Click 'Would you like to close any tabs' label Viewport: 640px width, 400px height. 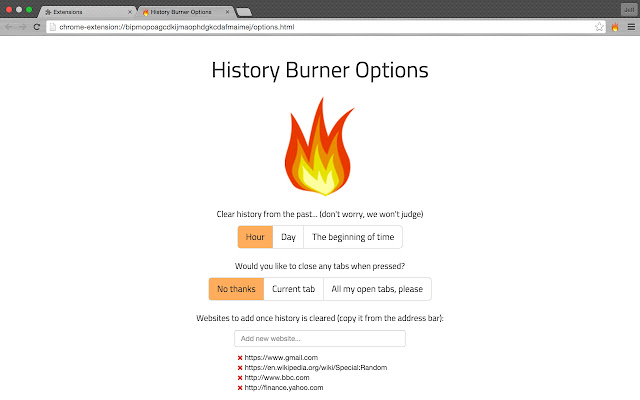320,266
